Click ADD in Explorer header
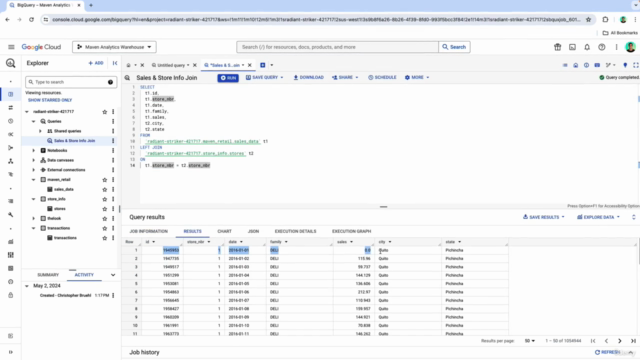640x360 pixels. pos(96,63)
